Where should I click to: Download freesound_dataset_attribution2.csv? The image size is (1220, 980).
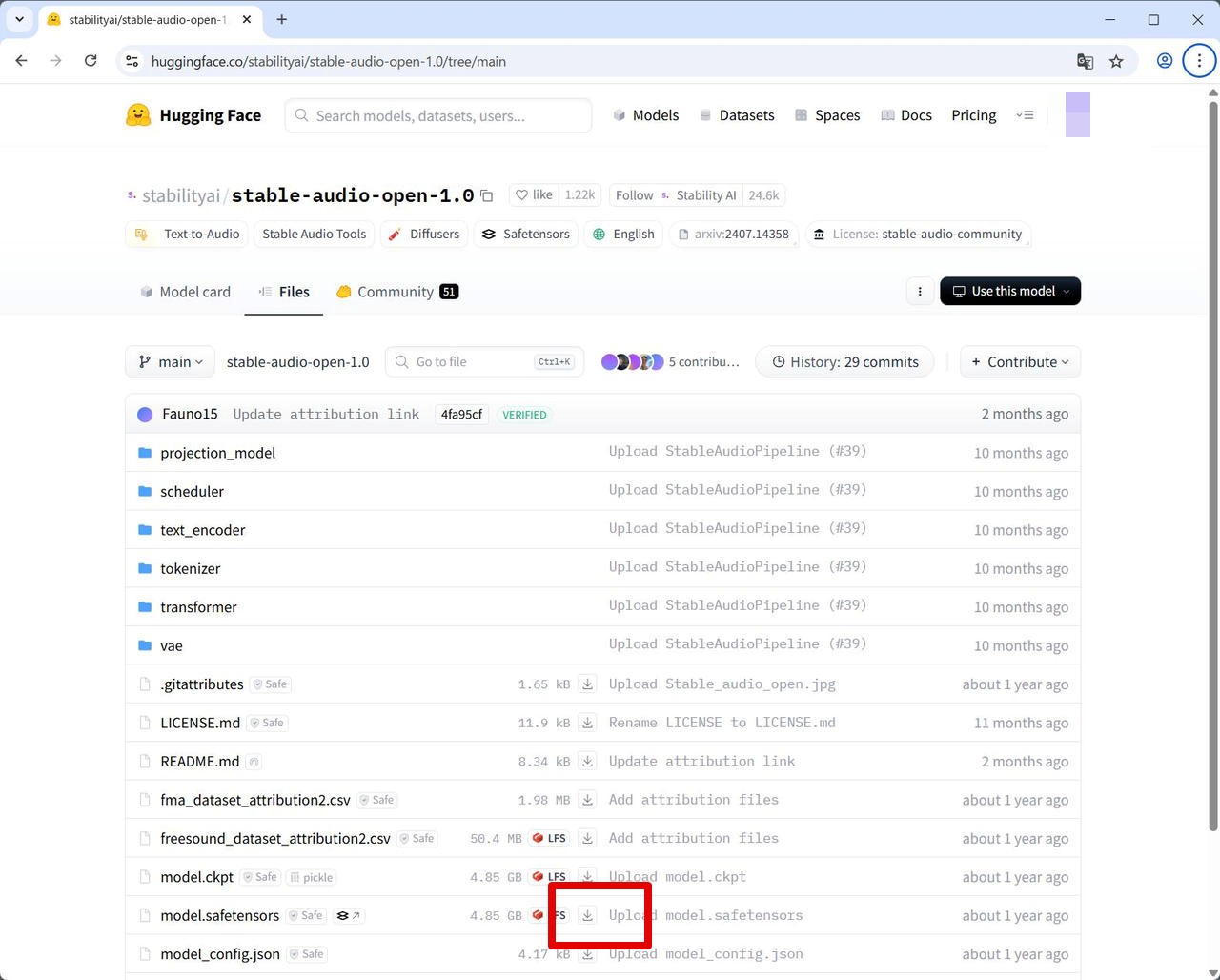pyautogui.click(x=588, y=838)
